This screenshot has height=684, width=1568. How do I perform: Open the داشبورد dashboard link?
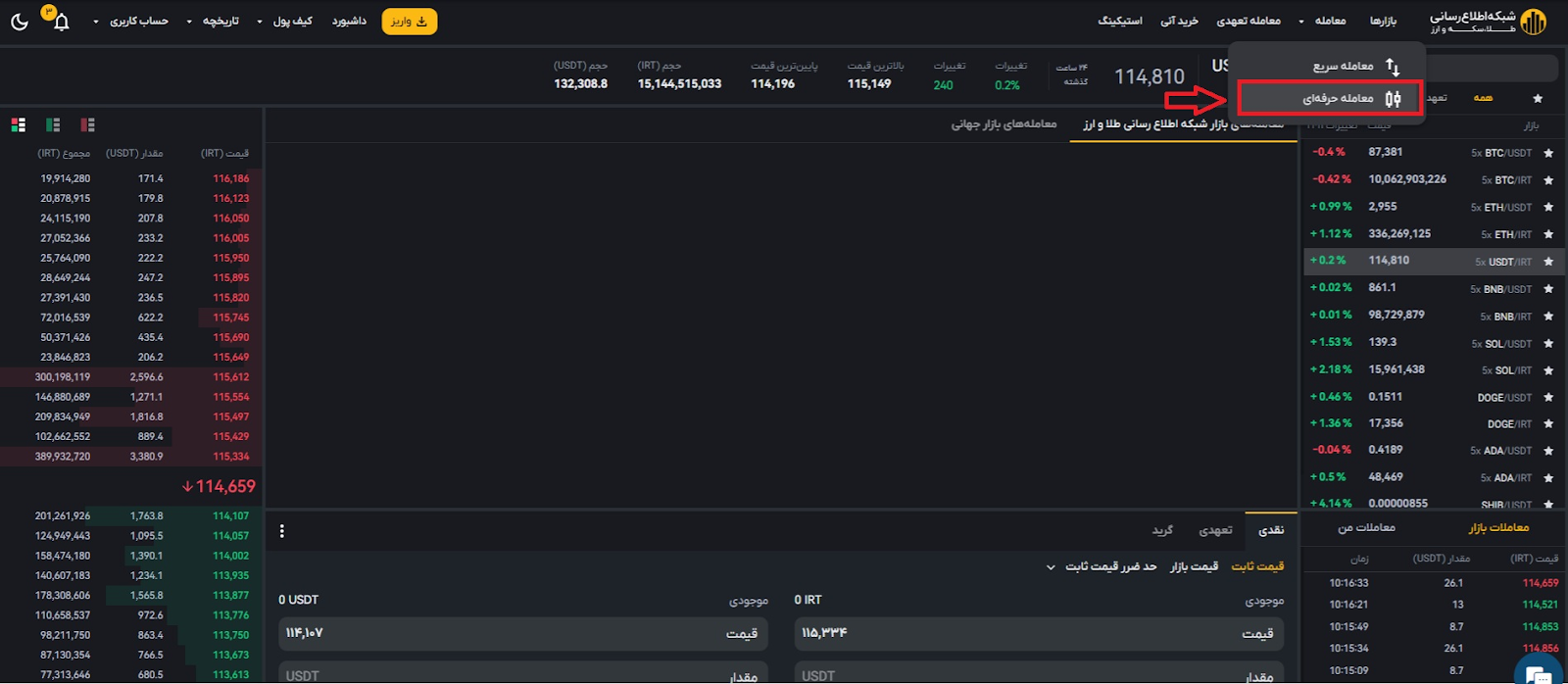coord(349,22)
